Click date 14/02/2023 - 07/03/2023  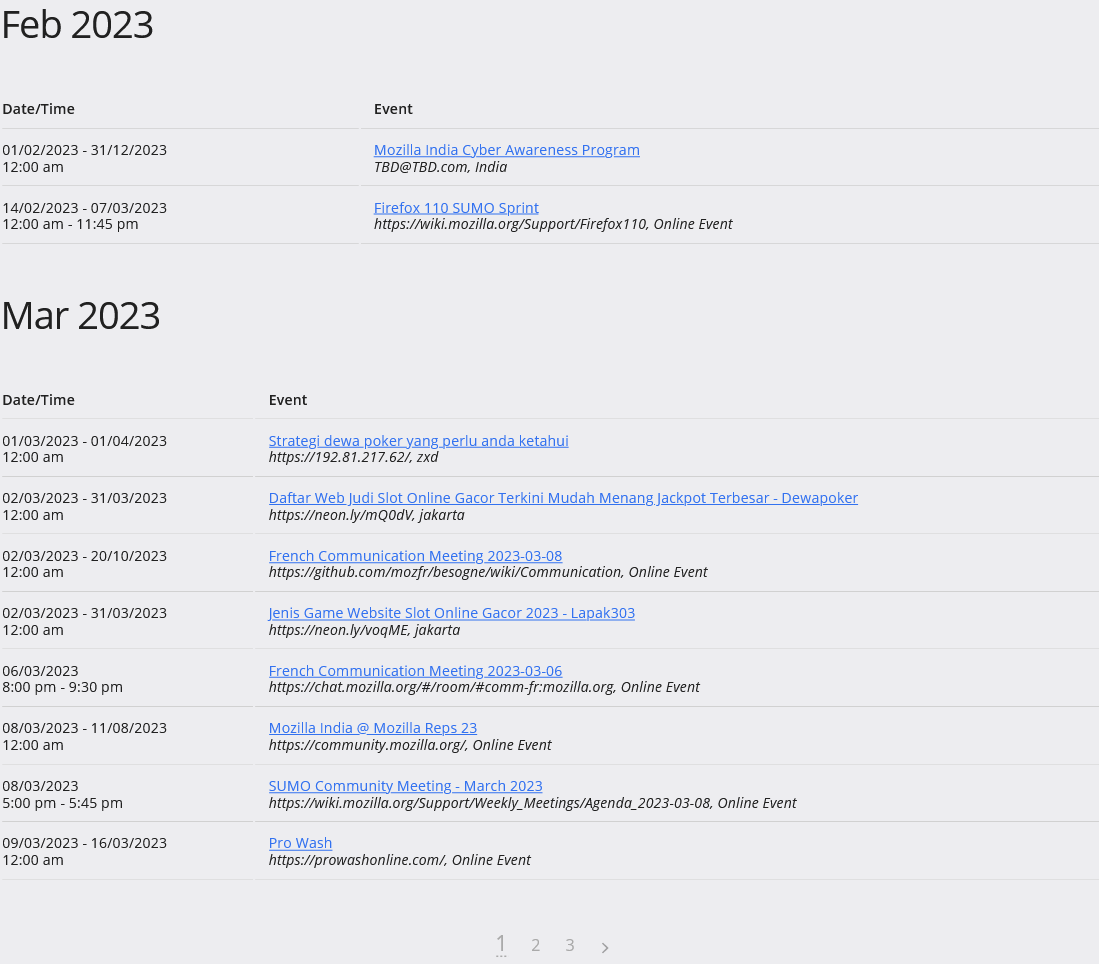pos(85,208)
